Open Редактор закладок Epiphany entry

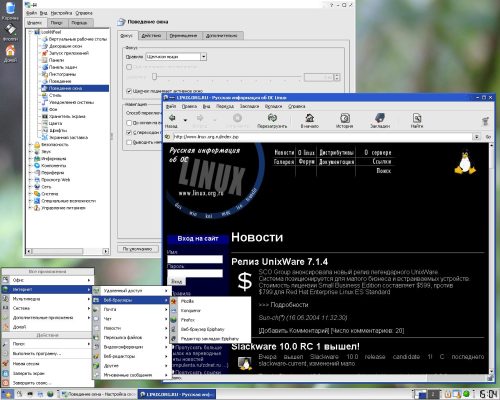pos(211,338)
